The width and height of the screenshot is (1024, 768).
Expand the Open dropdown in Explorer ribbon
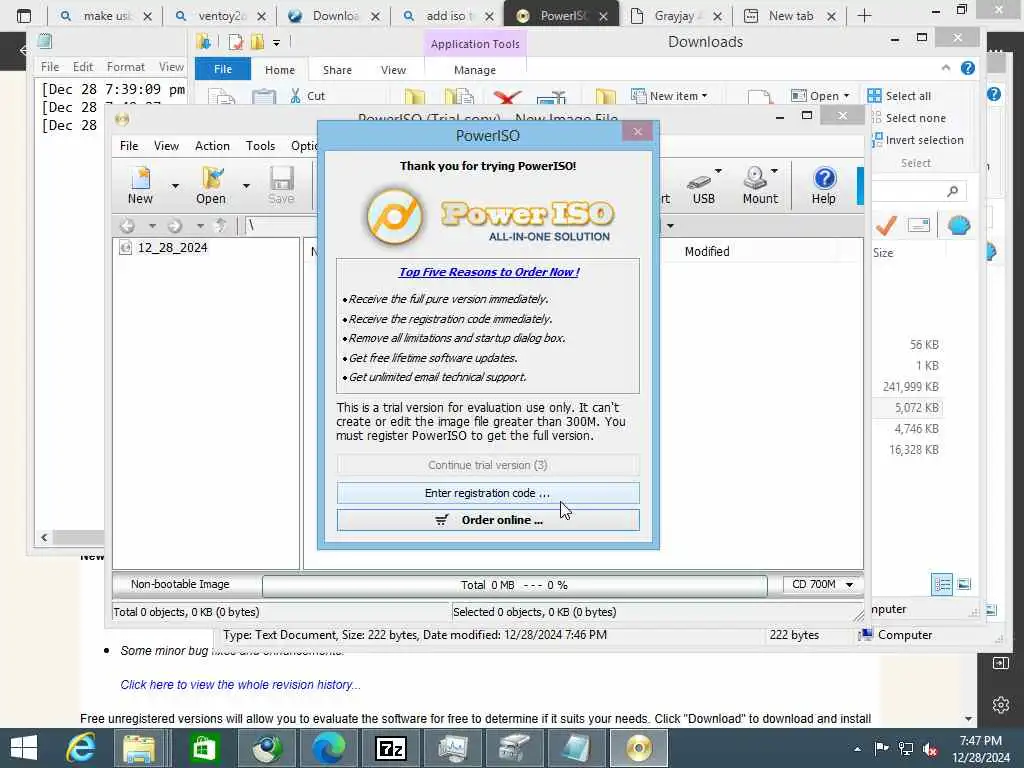click(847, 96)
